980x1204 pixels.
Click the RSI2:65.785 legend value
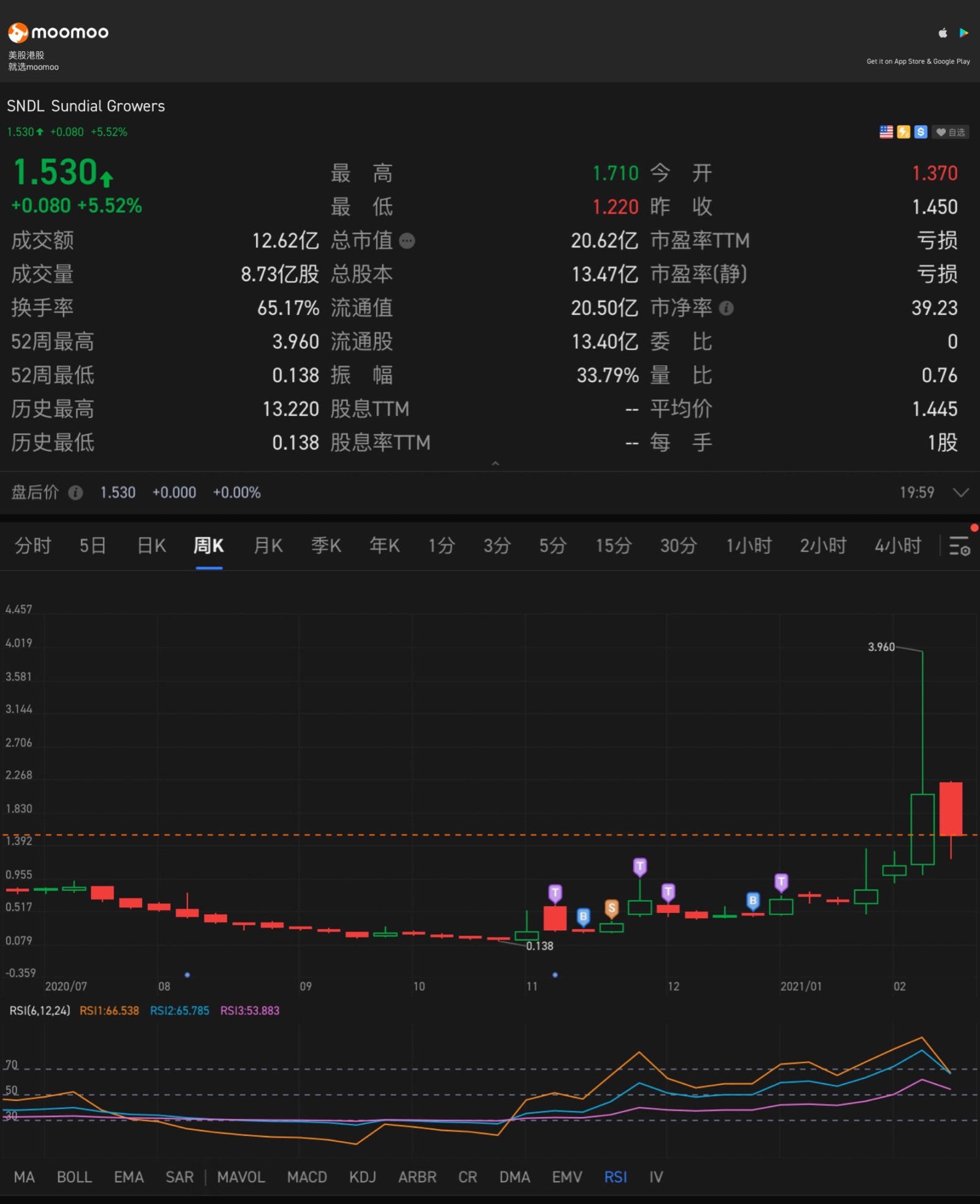coord(179,1010)
